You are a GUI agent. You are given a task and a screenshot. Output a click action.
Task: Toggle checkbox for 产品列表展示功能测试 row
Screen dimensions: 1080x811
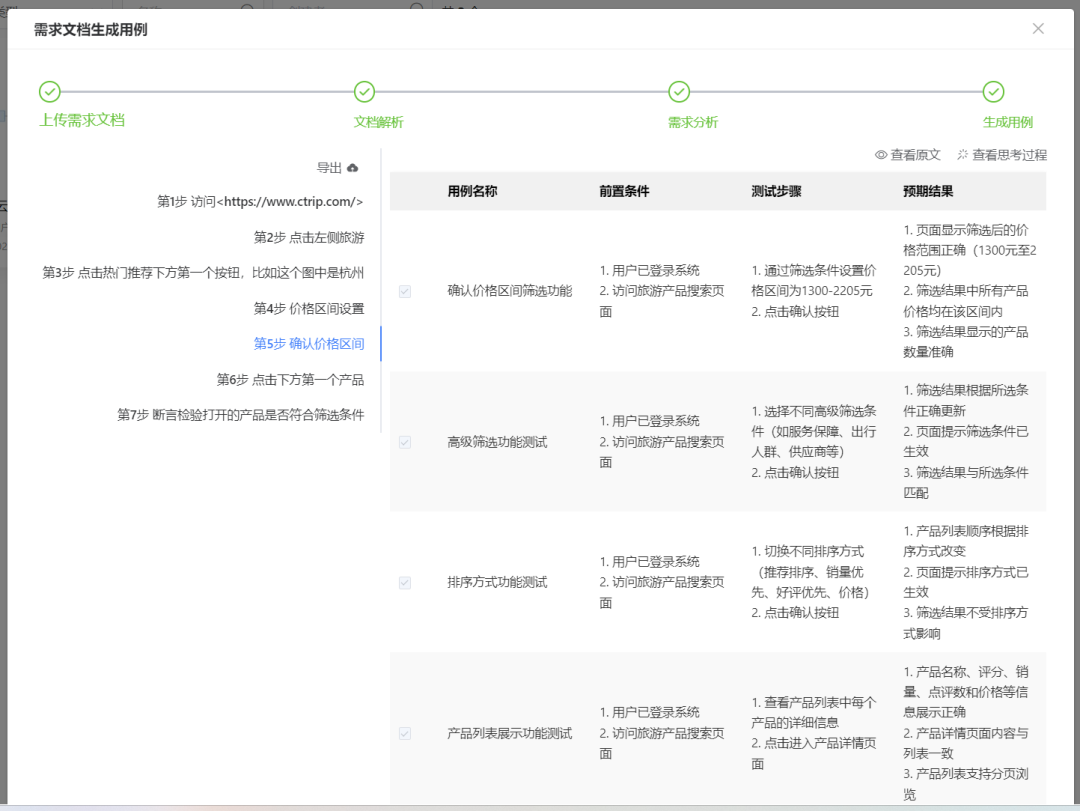point(405,734)
